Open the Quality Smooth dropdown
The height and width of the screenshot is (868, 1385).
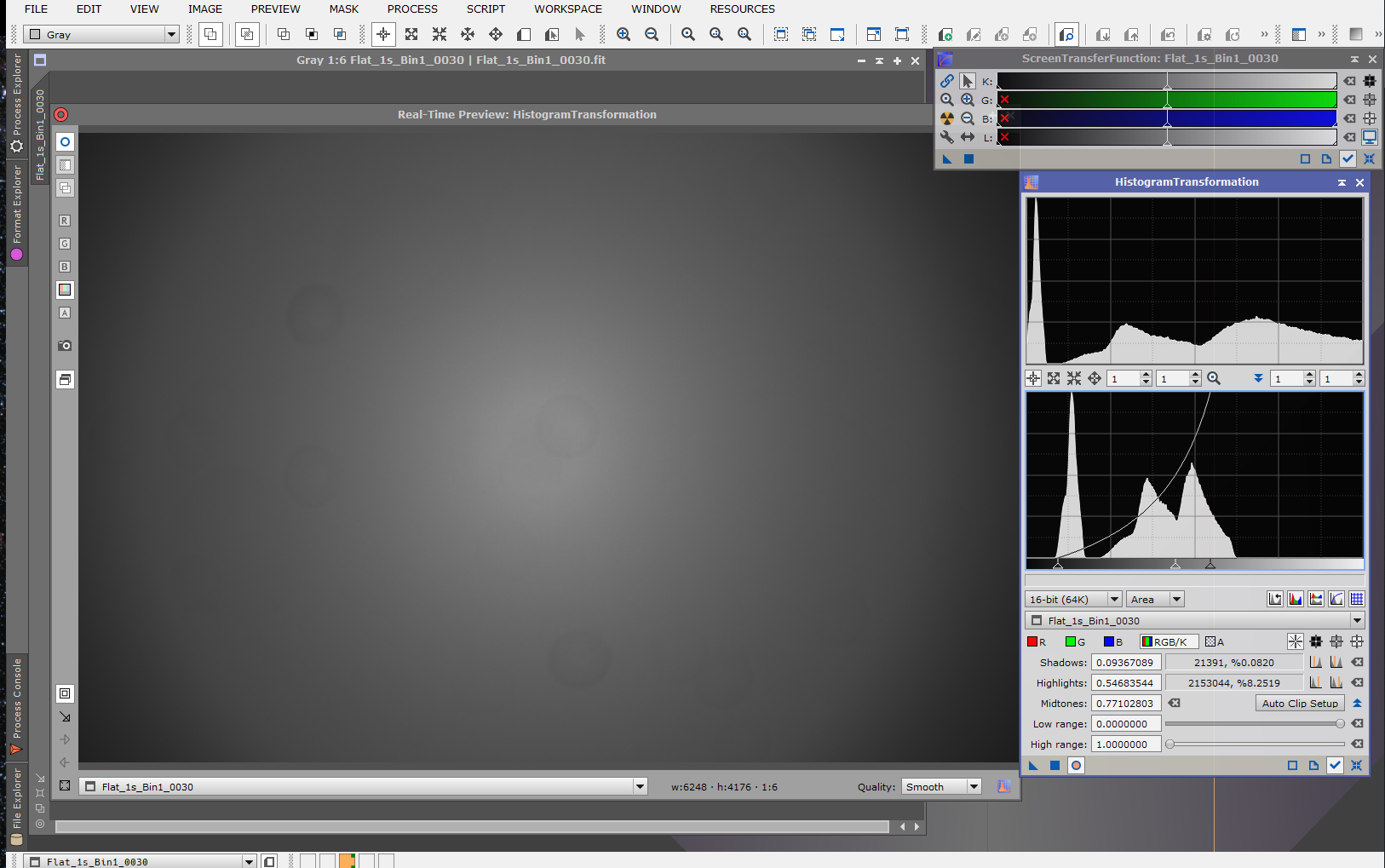[x=942, y=787]
